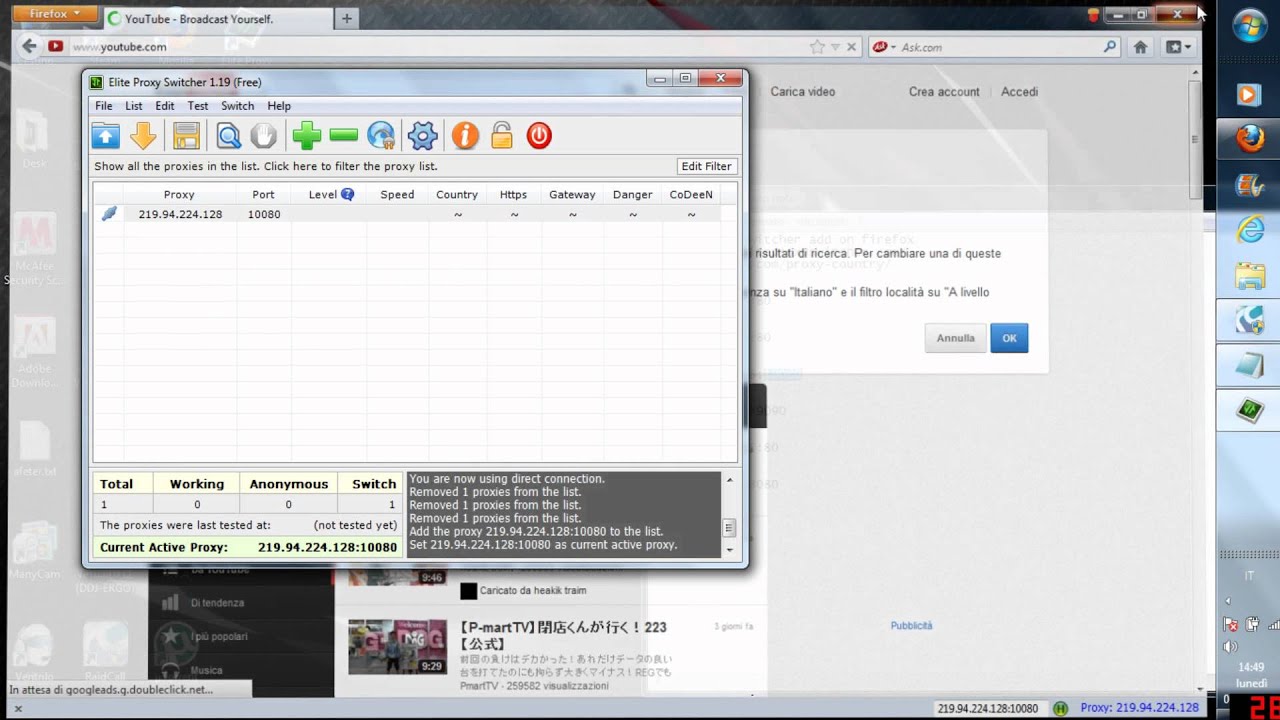The image size is (1280, 720).
Task: Open the Test menu
Action: 198,106
